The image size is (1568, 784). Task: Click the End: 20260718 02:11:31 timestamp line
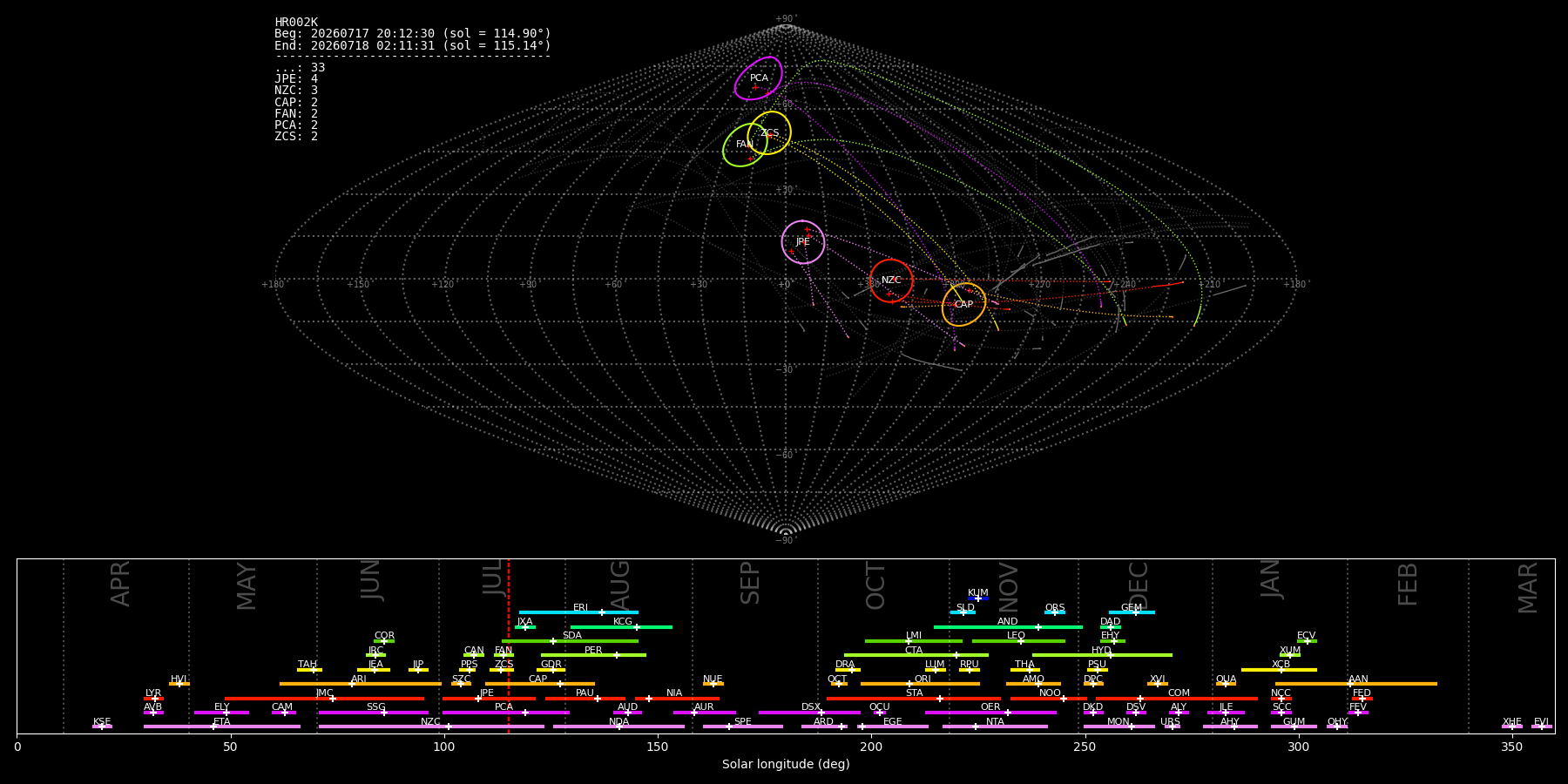pyautogui.click(x=413, y=45)
